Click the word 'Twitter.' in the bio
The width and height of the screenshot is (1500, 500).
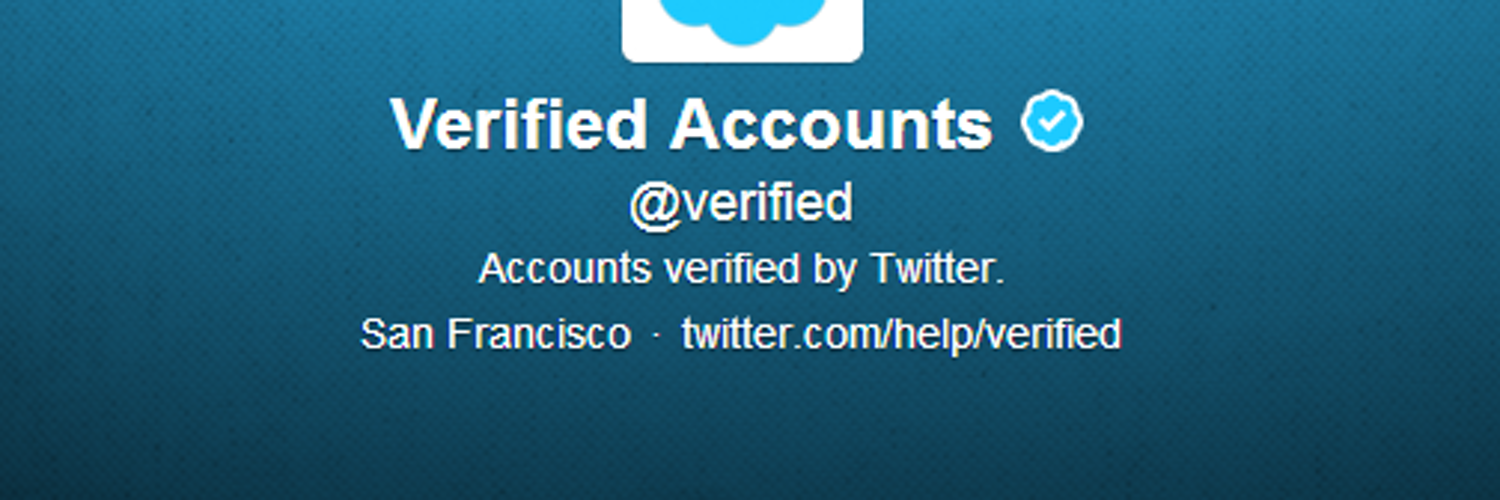click(x=937, y=269)
